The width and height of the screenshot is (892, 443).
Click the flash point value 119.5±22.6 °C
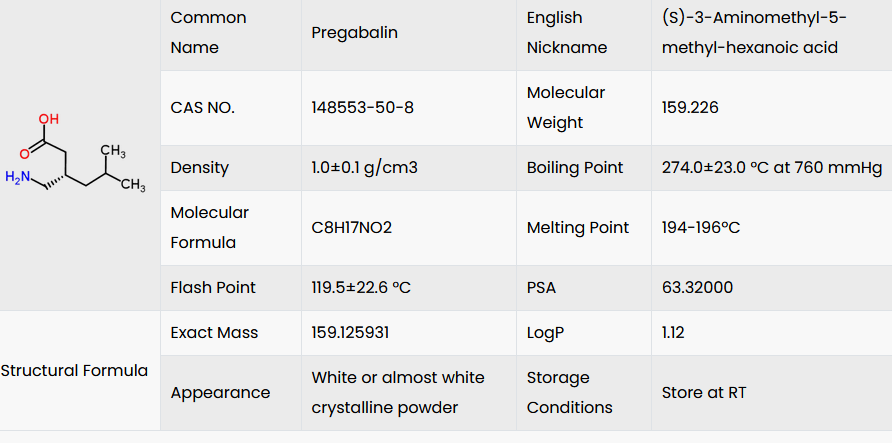(361, 287)
